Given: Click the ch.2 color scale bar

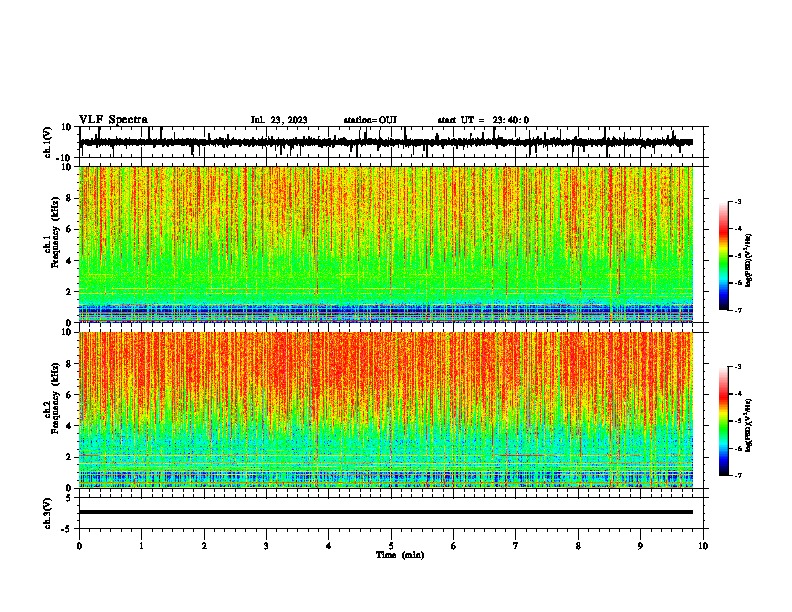Looking at the screenshot, I should coord(723,421).
